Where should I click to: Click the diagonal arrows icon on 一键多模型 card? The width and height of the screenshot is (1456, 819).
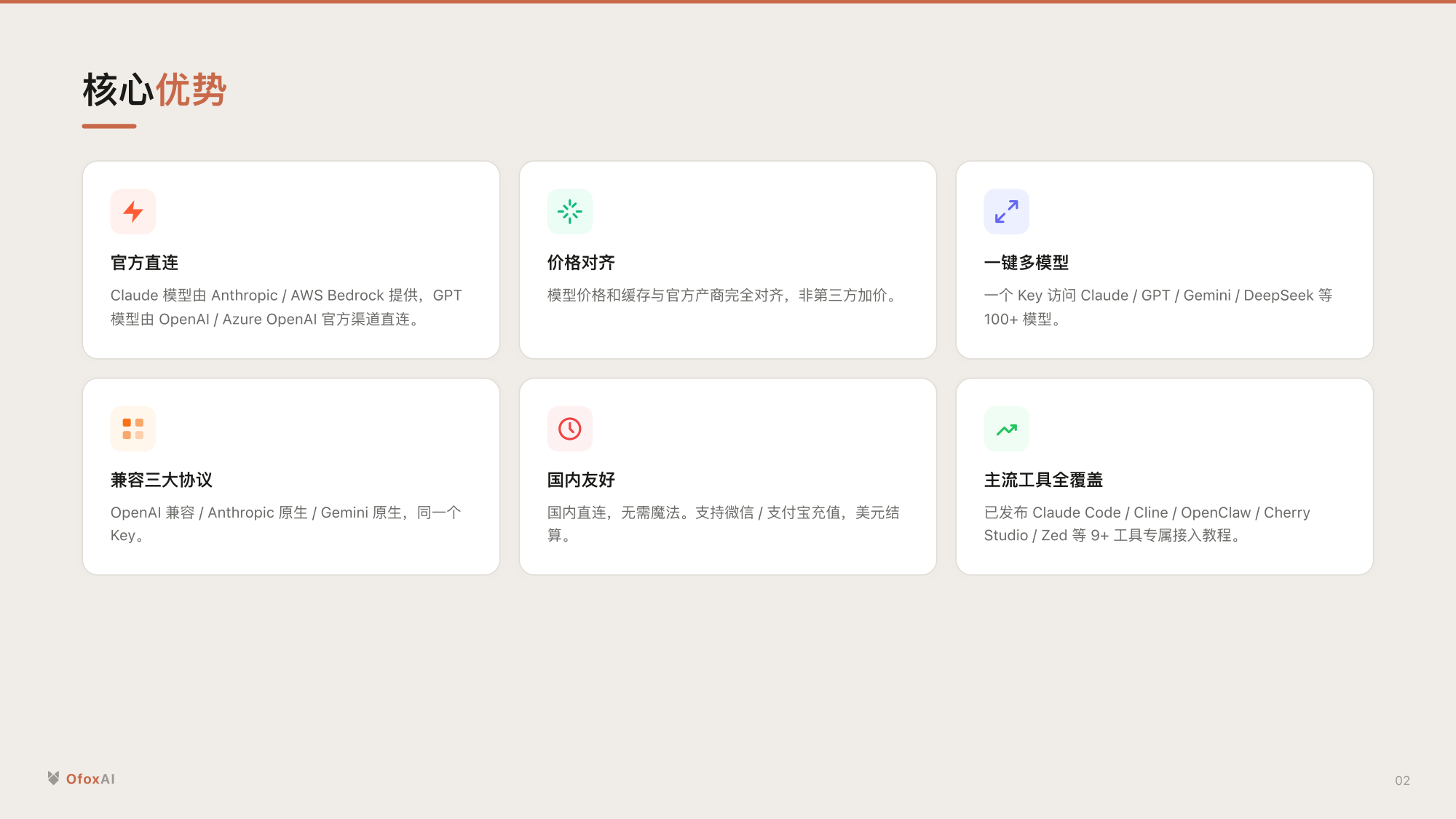click(x=1006, y=211)
